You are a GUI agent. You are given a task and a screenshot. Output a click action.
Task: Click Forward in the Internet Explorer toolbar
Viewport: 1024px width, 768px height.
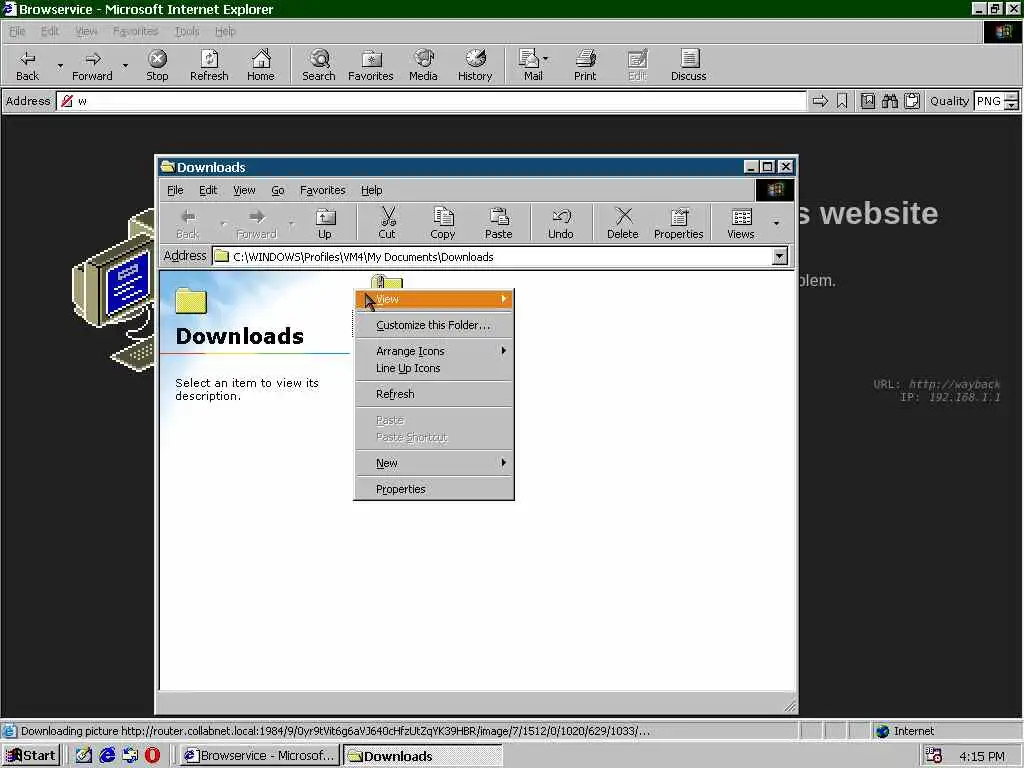(92, 65)
